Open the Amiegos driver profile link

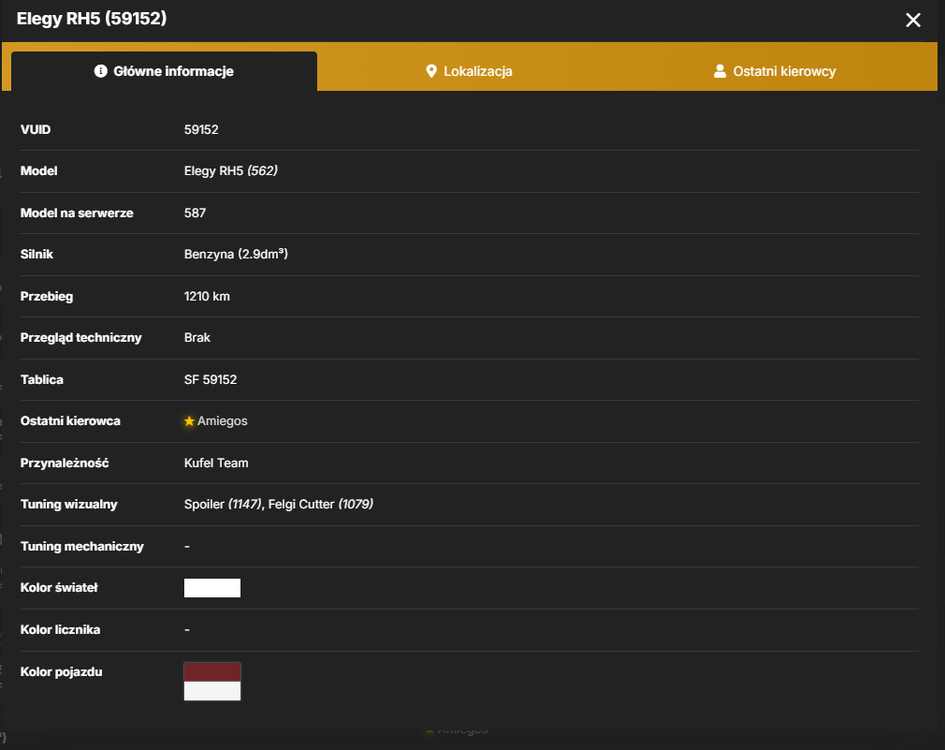[222, 421]
